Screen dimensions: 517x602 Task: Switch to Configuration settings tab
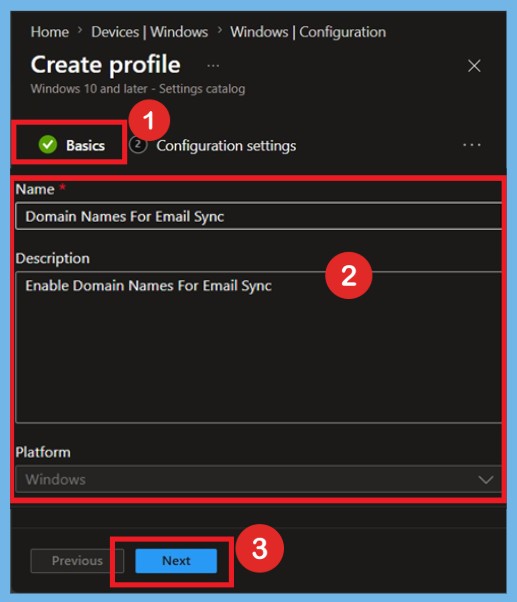point(213,146)
